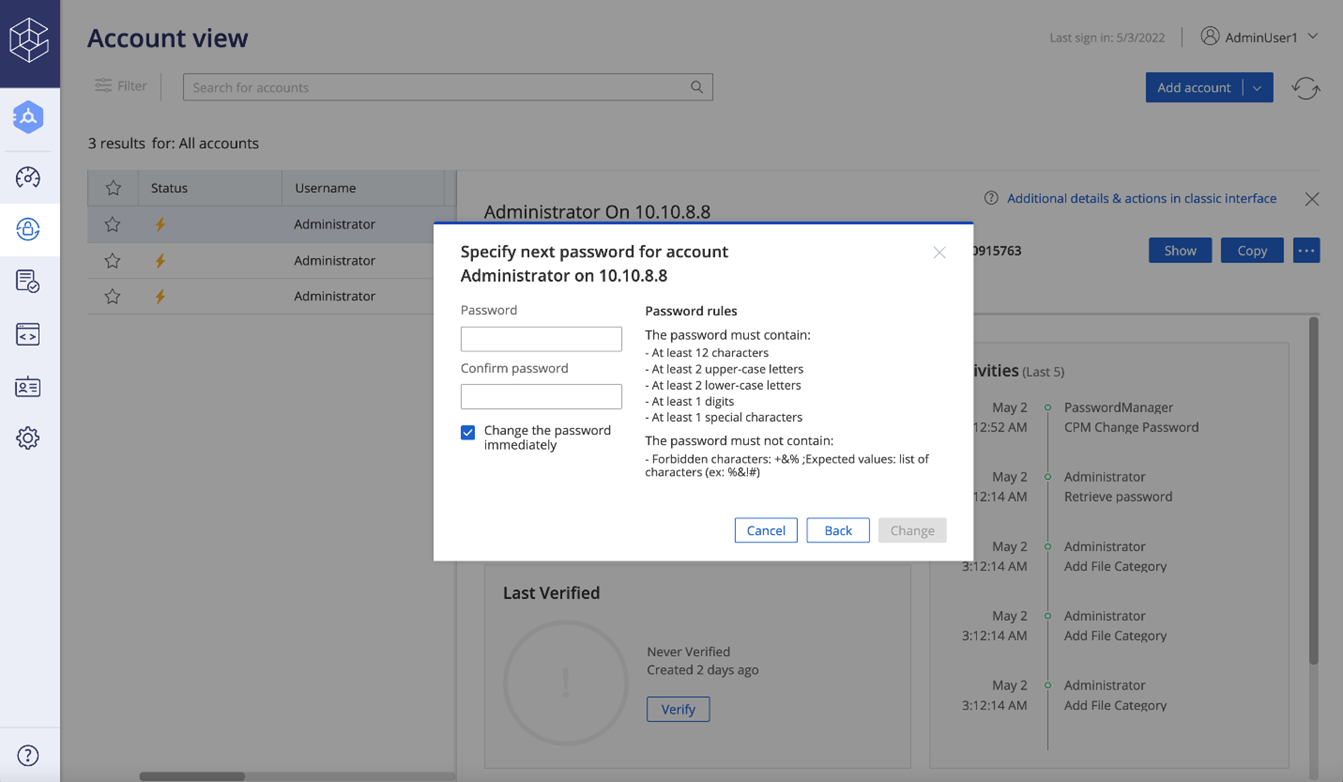Image resolution: width=1343 pixels, height=782 pixels.
Task: Open the user ID card sidebar icon
Action: point(28,387)
